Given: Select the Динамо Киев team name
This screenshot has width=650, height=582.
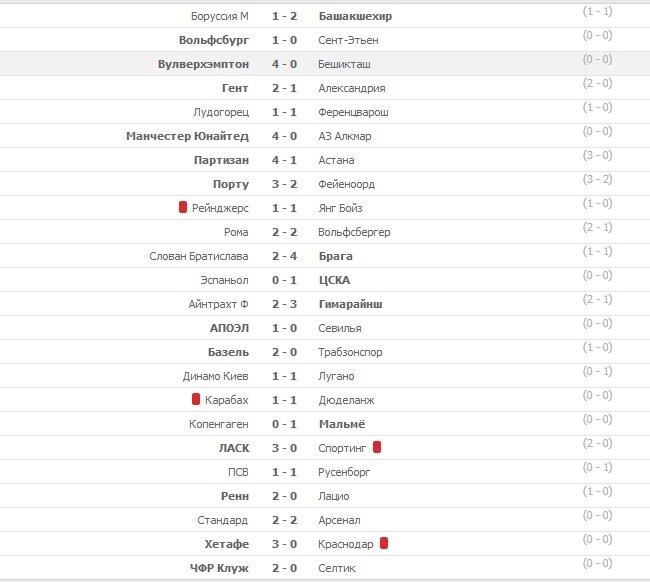Looking at the screenshot, I should 216,376.
